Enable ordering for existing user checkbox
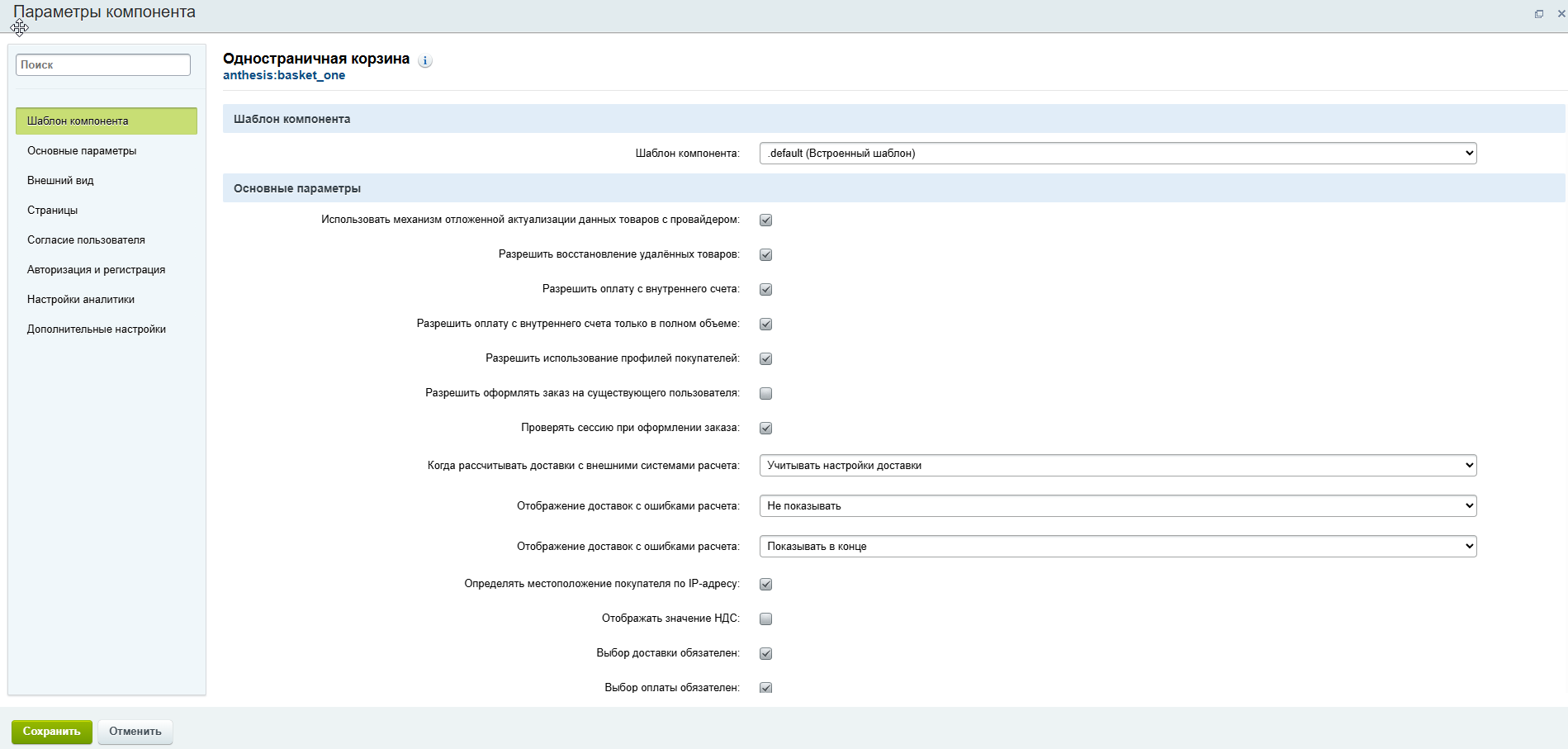The height and width of the screenshot is (749, 1568). click(766, 394)
